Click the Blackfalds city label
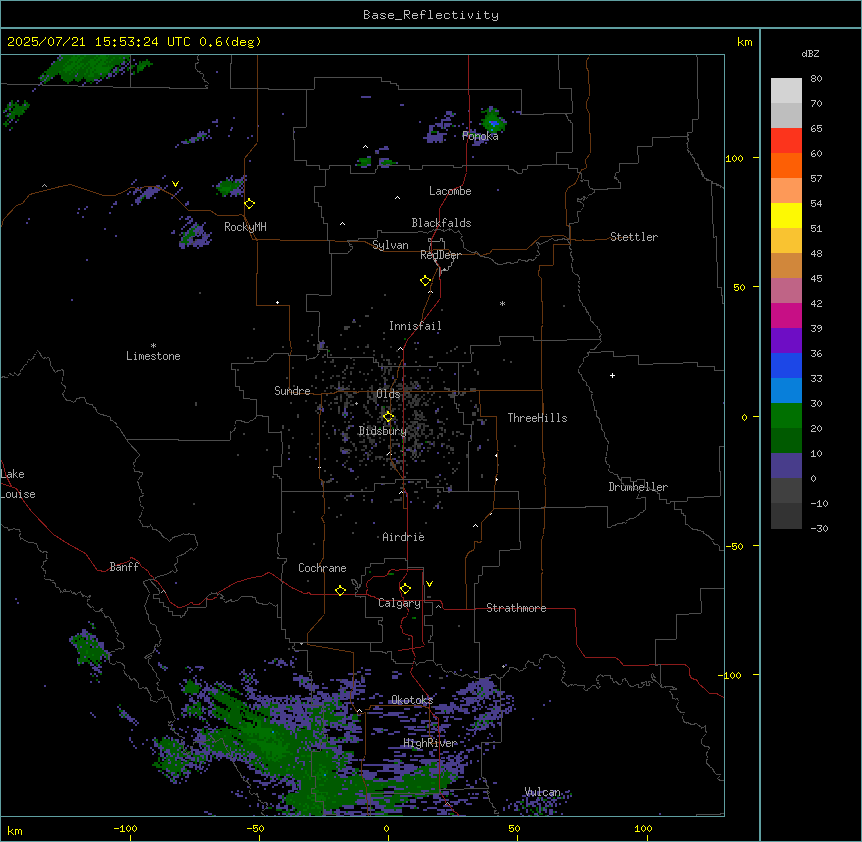The image size is (862, 842). pyautogui.click(x=441, y=223)
